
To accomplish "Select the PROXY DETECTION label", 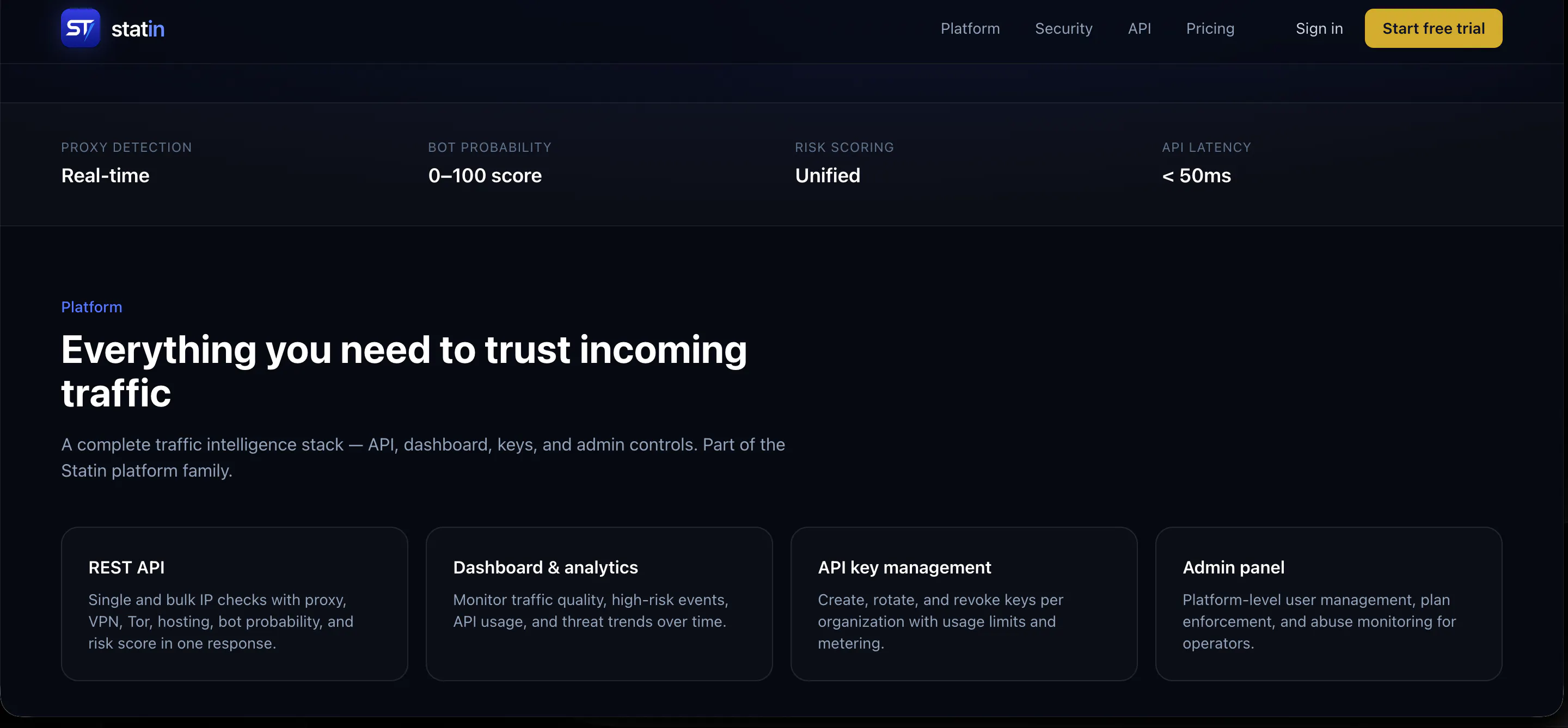I will tap(126, 147).
